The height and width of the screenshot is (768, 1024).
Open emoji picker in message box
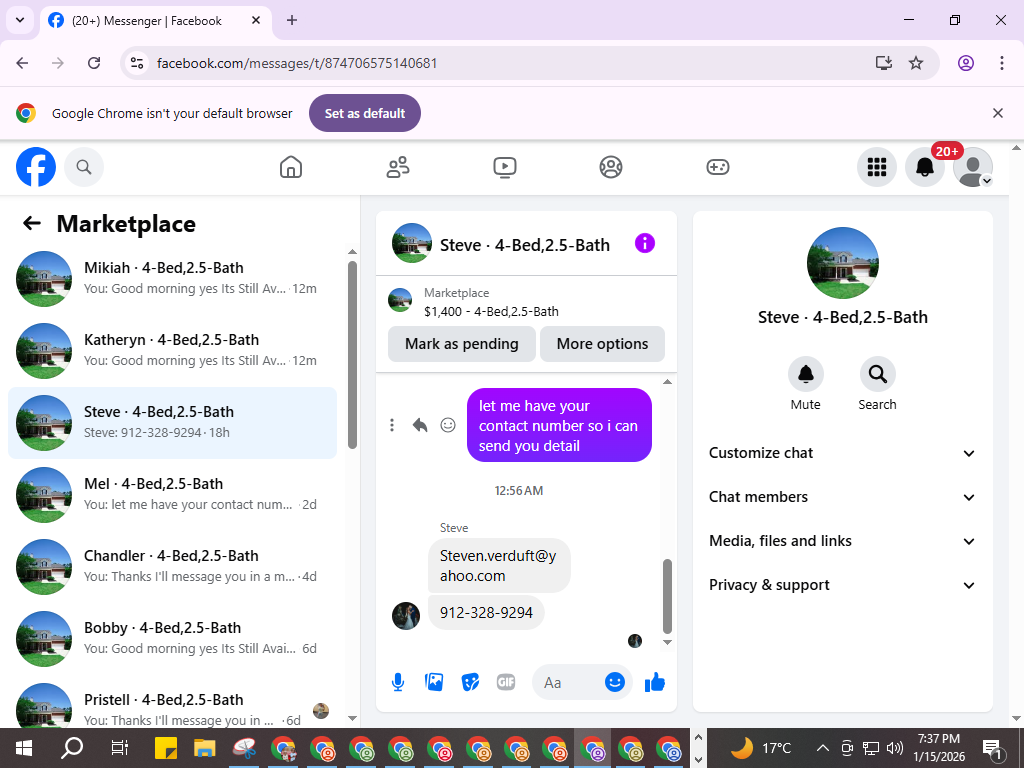tap(615, 682)
